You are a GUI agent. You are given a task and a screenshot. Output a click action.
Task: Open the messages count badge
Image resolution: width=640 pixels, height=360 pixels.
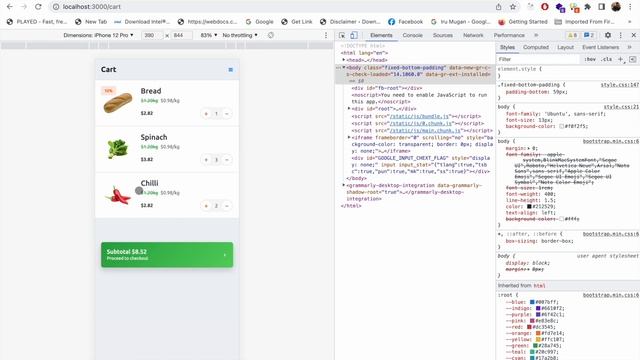(589, 36)
